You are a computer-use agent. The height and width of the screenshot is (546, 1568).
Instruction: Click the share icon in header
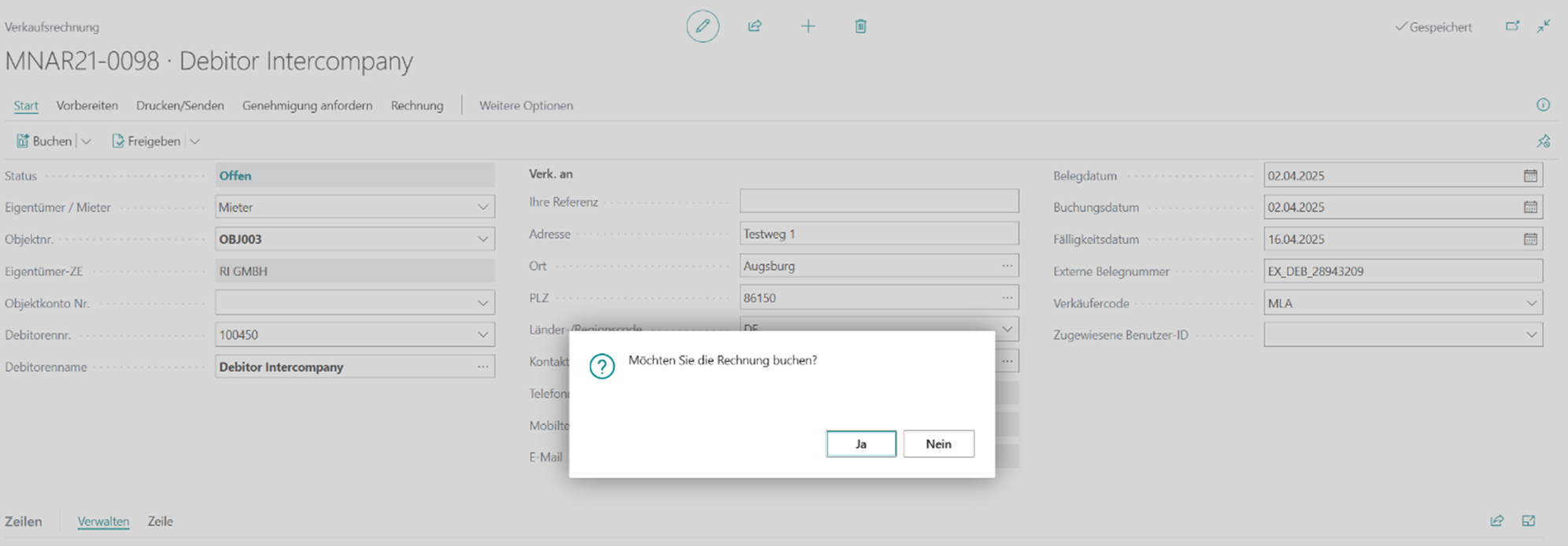tap(755, 27)
